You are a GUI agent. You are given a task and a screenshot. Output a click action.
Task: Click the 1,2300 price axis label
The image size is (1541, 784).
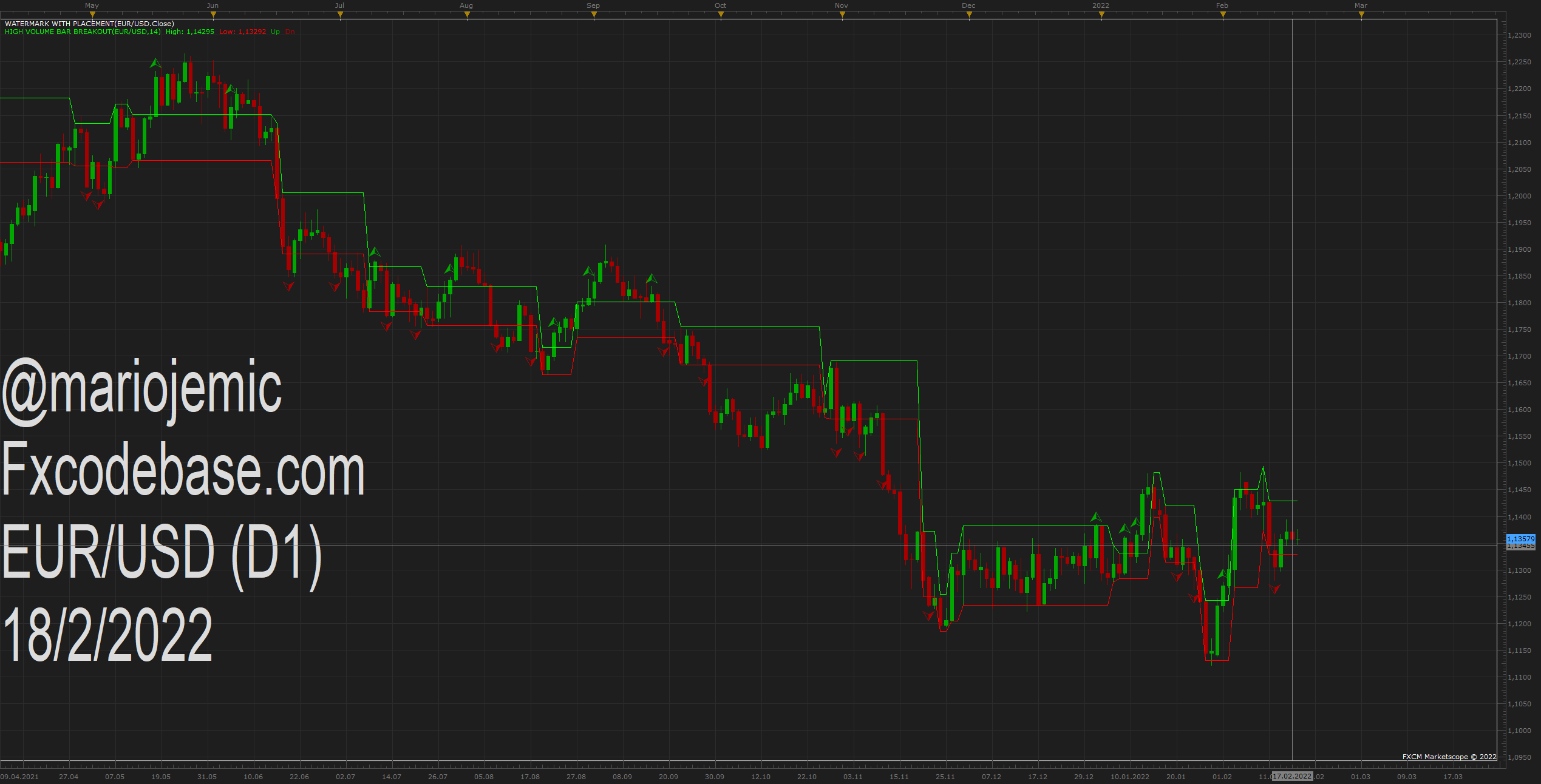pyautogui.click(x=1519, y=35)
